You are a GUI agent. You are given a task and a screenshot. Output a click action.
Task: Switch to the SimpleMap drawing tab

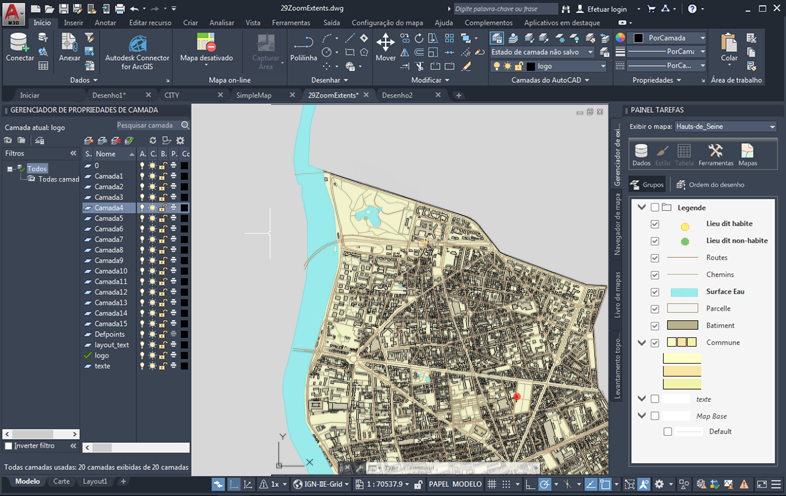pos(253,95)
